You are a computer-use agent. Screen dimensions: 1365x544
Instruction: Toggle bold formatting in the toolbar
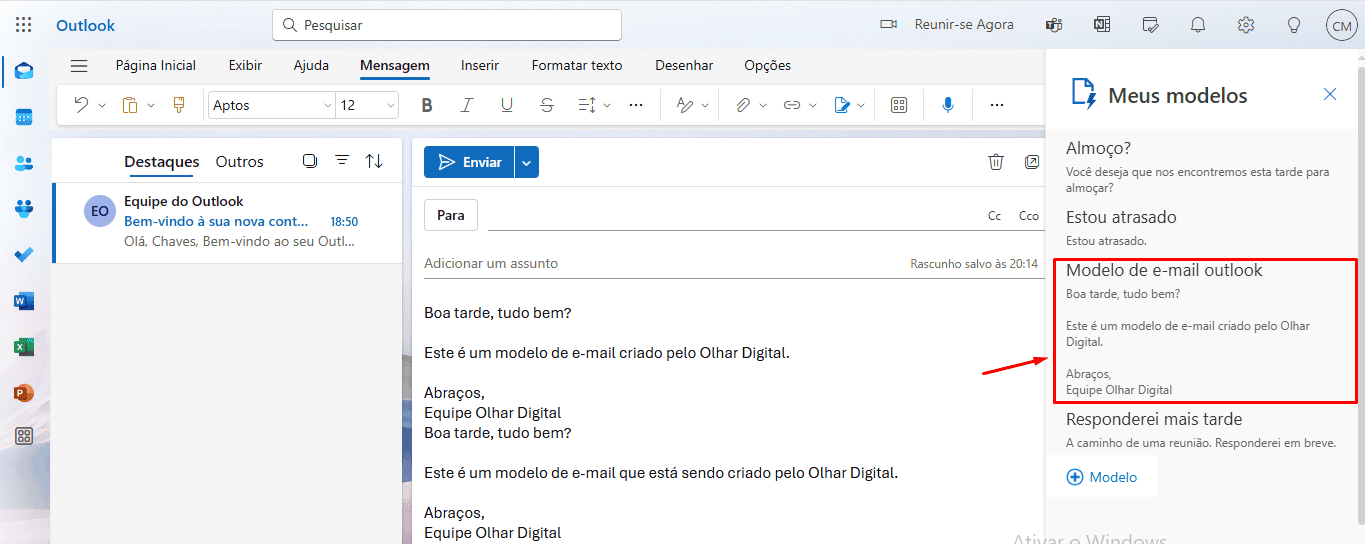click(x=427, y=105)
